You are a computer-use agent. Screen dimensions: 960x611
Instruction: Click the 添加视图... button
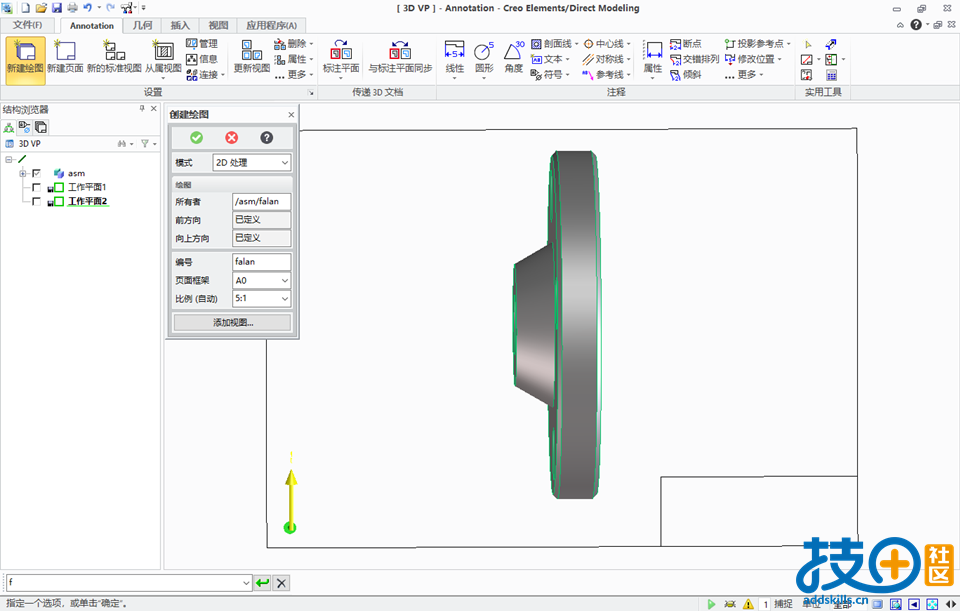[232, 322]
